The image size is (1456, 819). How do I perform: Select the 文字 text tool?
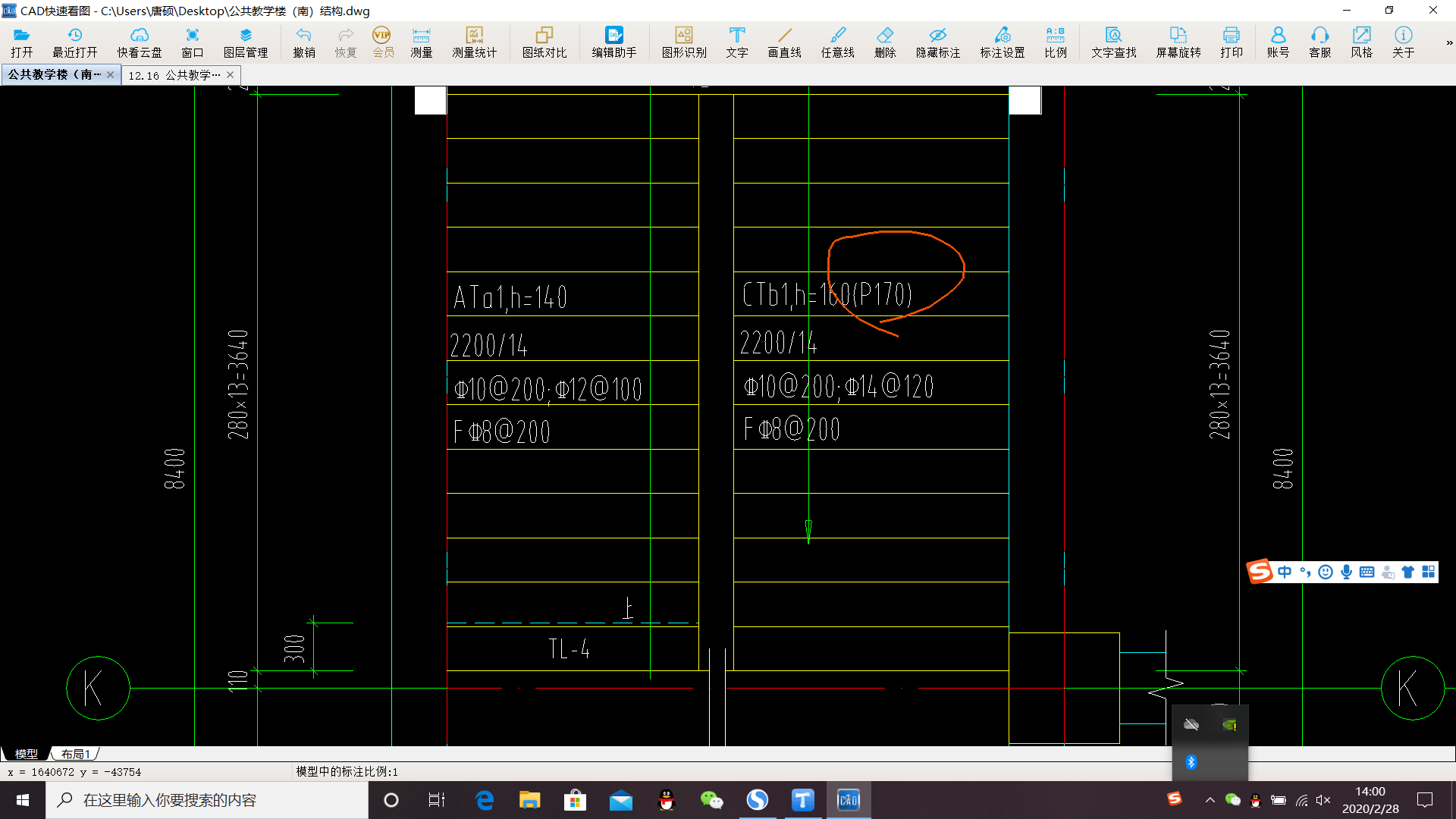point(737,42)
